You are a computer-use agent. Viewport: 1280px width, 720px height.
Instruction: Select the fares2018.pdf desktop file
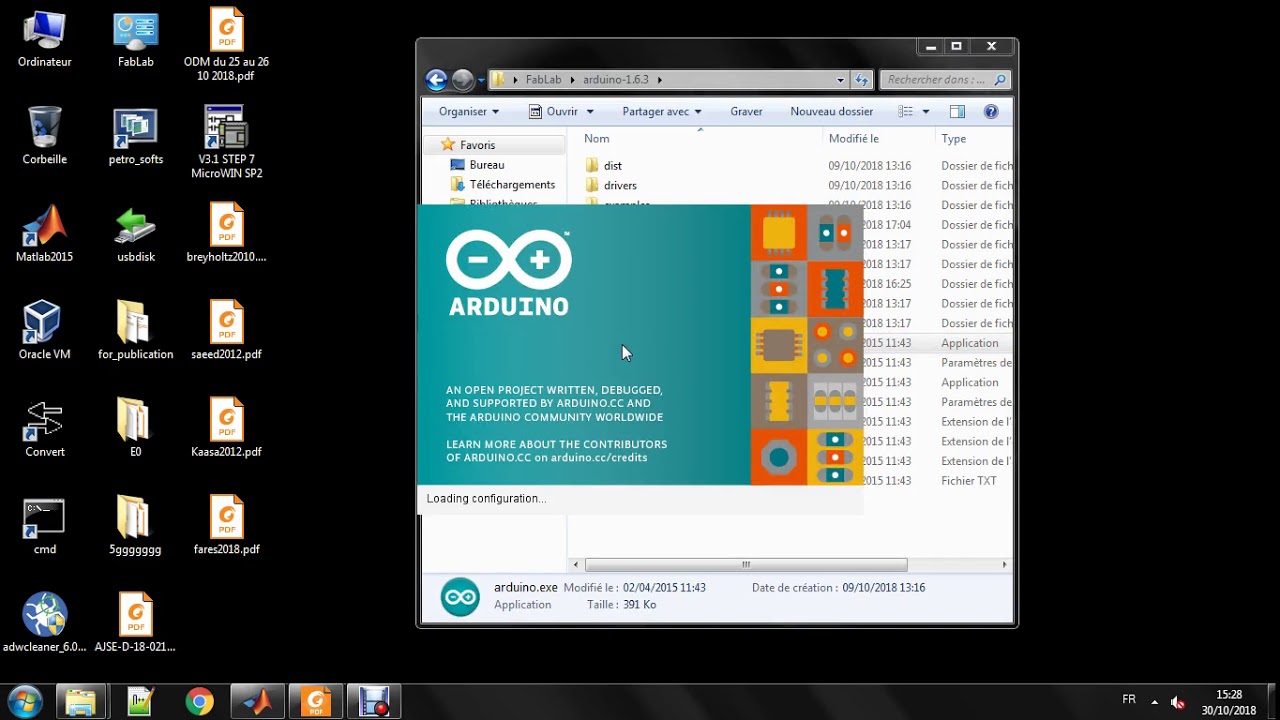(226, 526)
